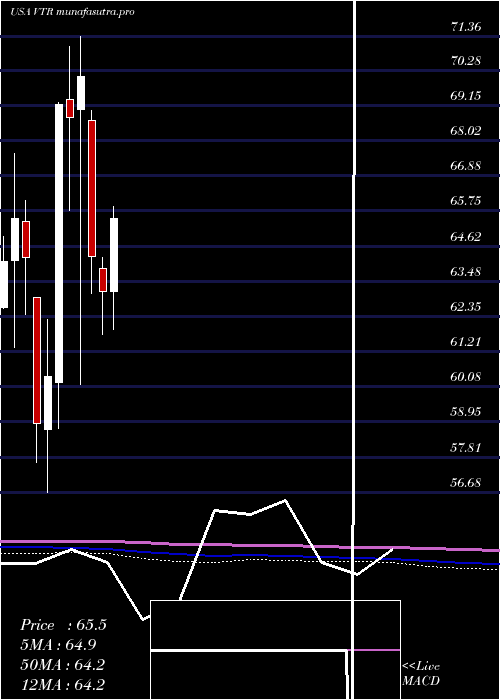This screenshot has height=700, width=500.
Task: Click the 66.88 price axis label
Action: click(466, 166)
